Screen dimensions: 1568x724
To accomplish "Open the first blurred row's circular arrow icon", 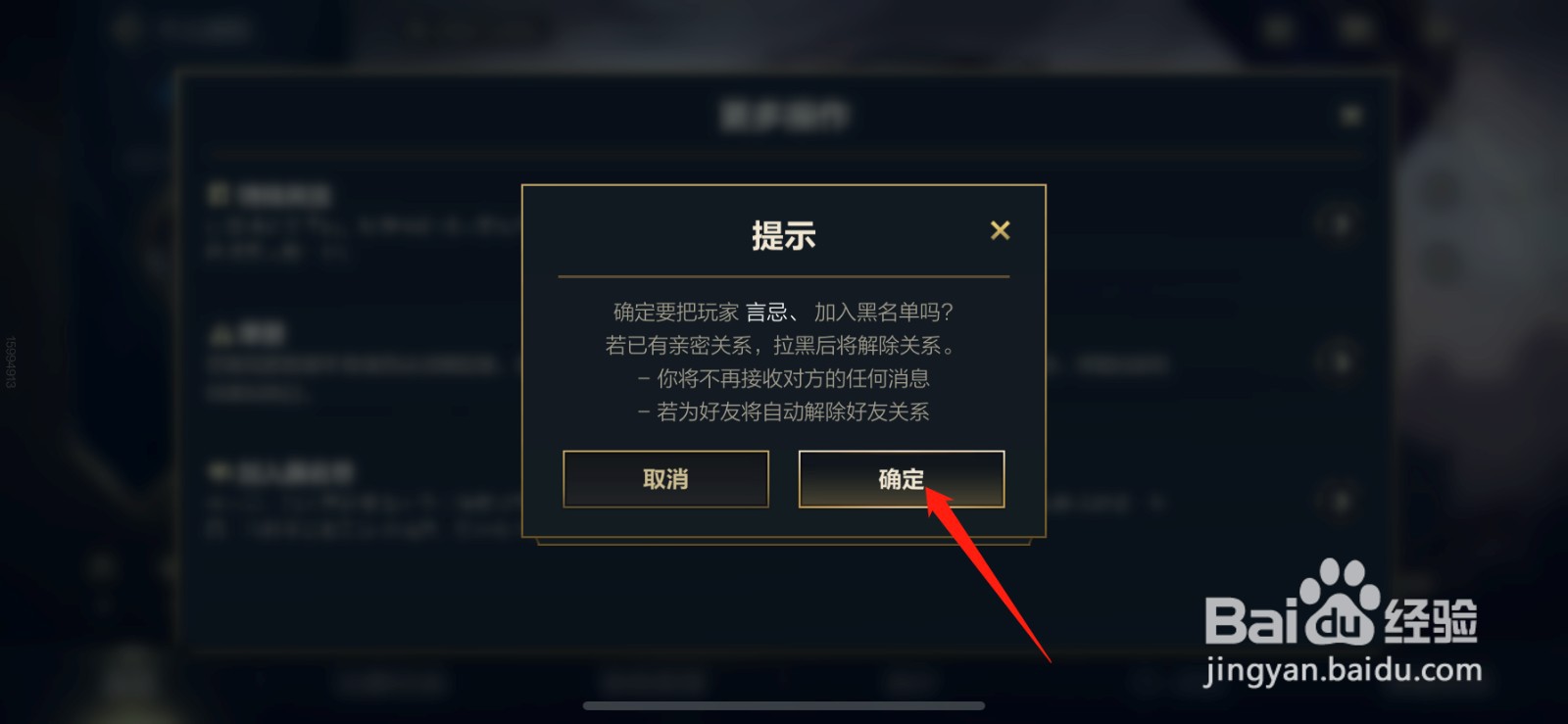I will (1339, 223).
